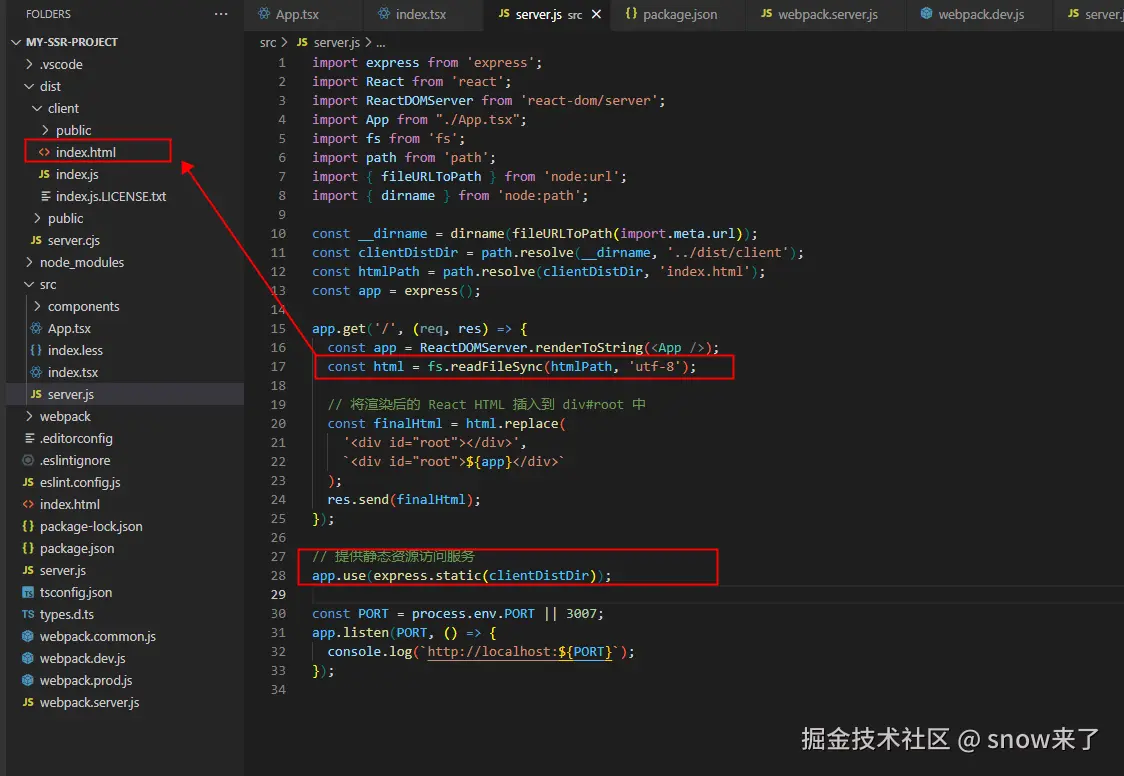Click the src breadcrumb segment
The width and height of the screenshot is (1124, 776).
pos(267,43)
